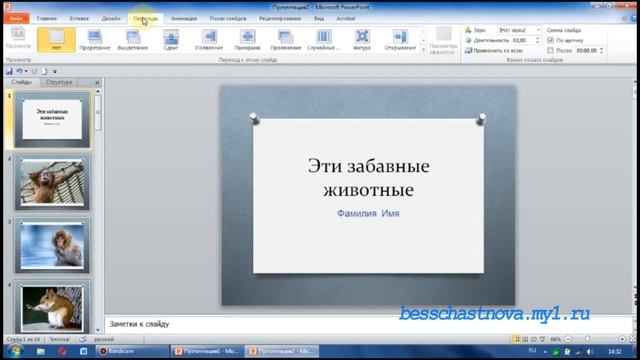The width and height of the screenshot is (640, 360).
Task: Open Bandicam from the taskbar
Action: coord(133,351)
